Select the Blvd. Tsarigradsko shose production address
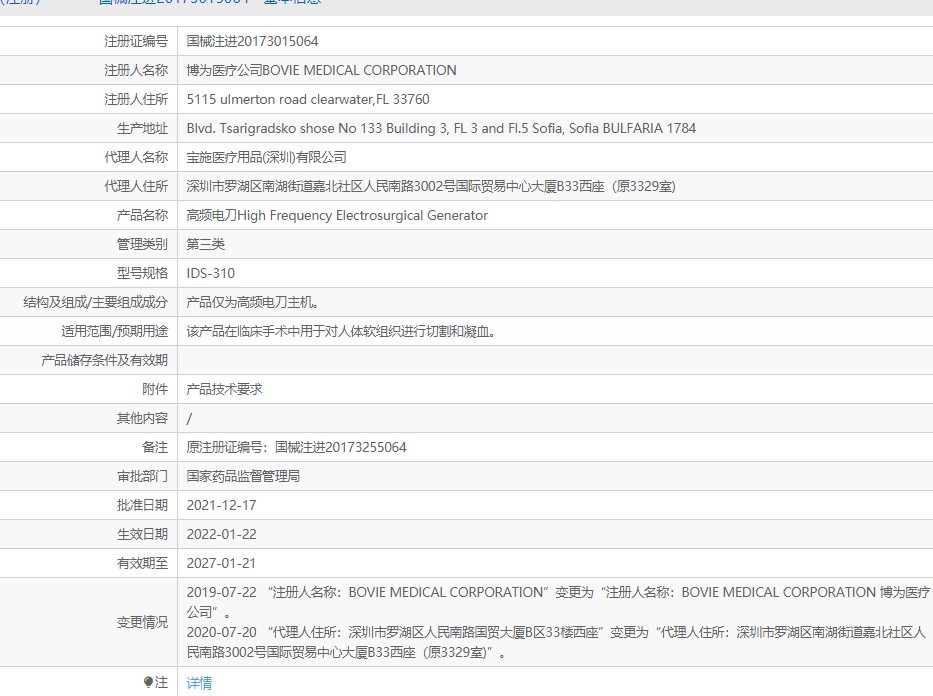Screen dimensions: 933x696 click(x=441, y=128)
